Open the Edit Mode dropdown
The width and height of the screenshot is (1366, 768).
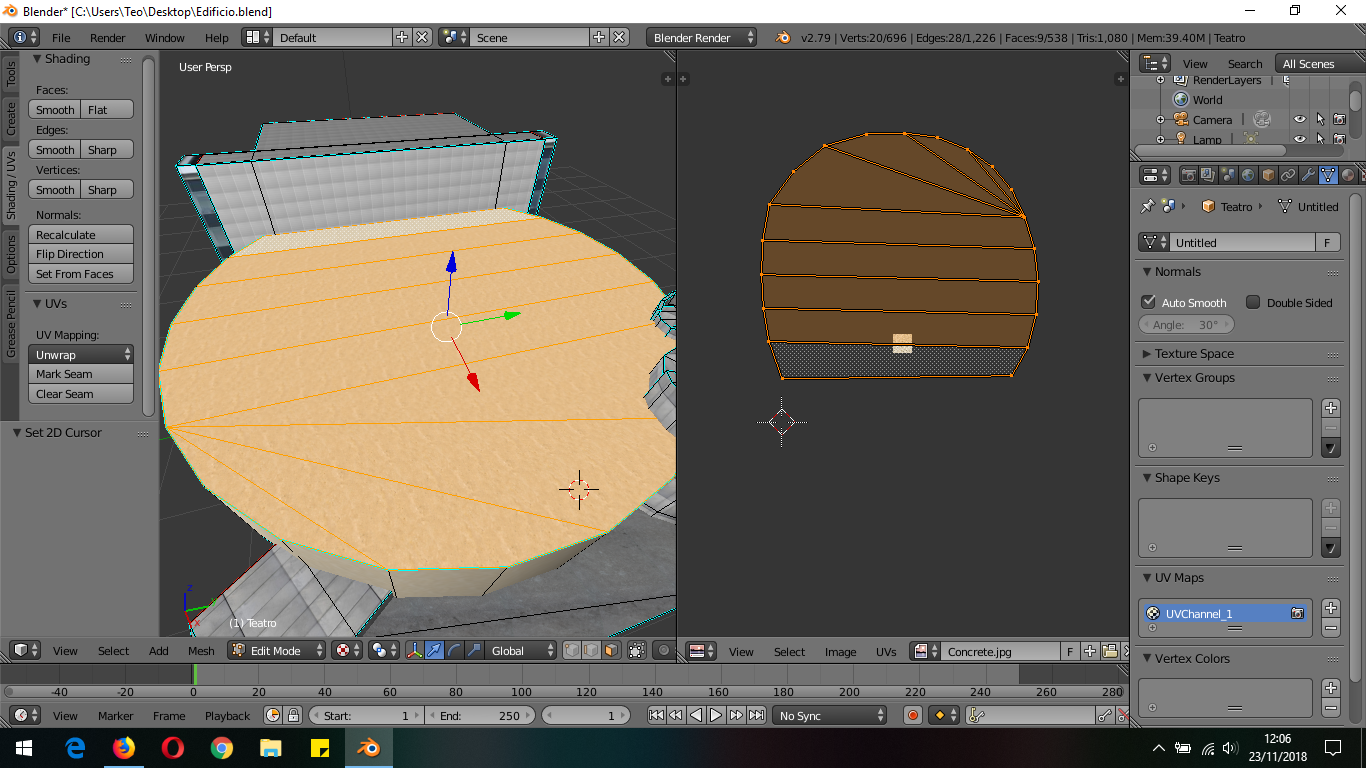click(278, 651)
